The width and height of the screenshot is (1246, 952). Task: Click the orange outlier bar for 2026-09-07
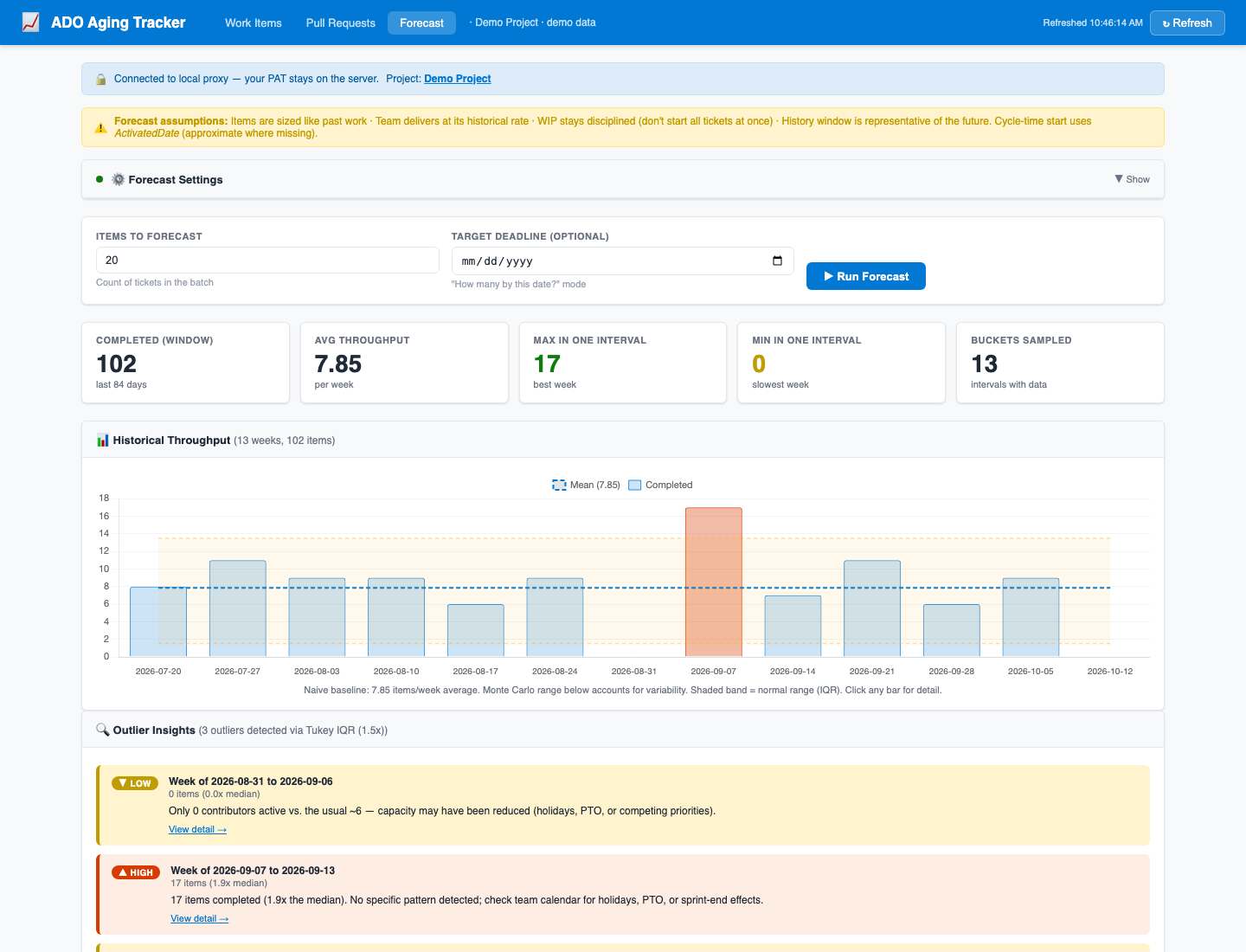(714, 582)
